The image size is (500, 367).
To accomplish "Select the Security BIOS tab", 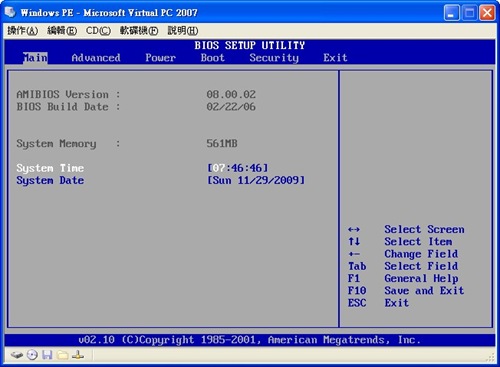I will click(274, 58).
